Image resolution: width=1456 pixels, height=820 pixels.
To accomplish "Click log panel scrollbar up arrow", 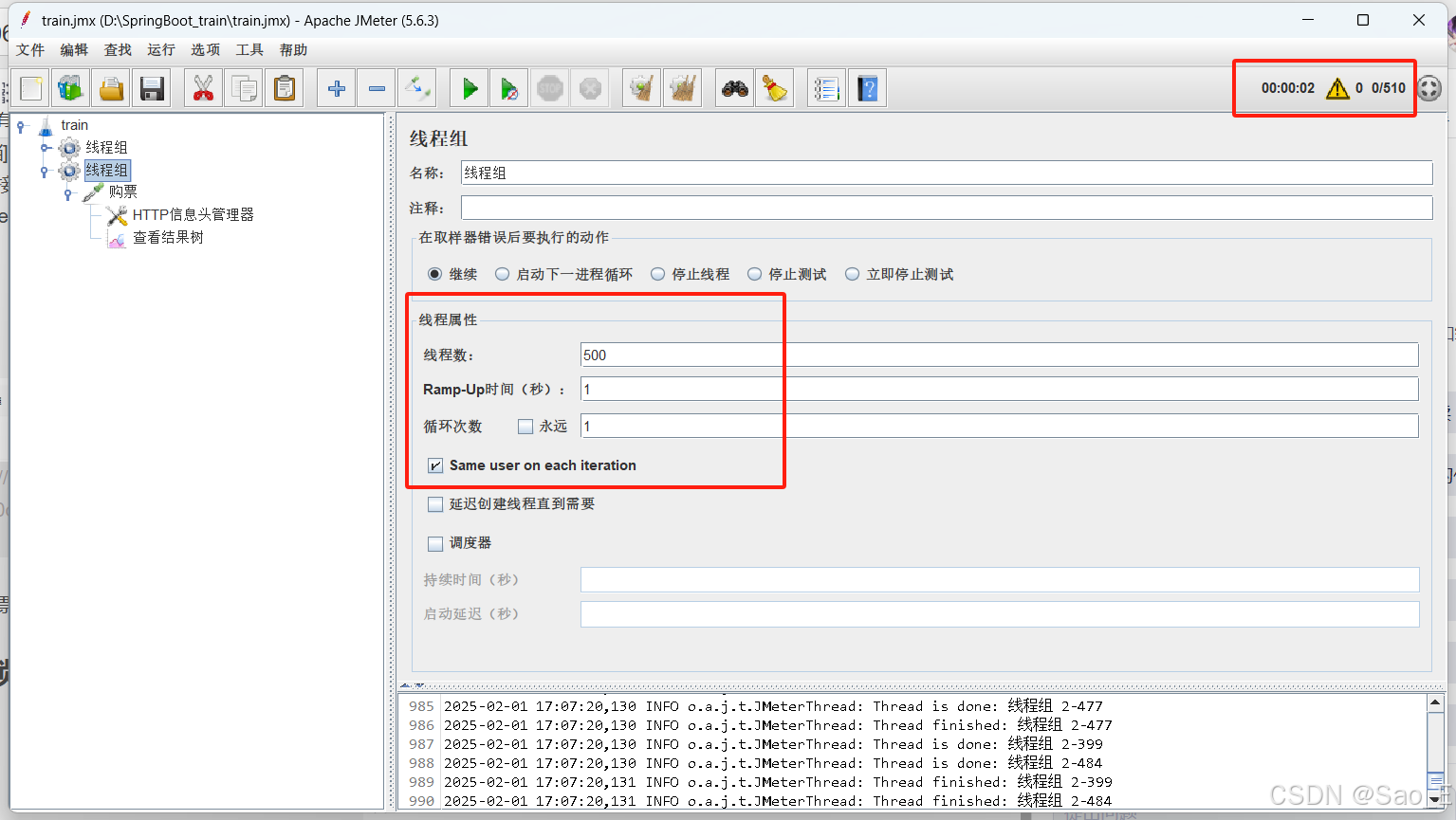I will tap(1435, 702).
